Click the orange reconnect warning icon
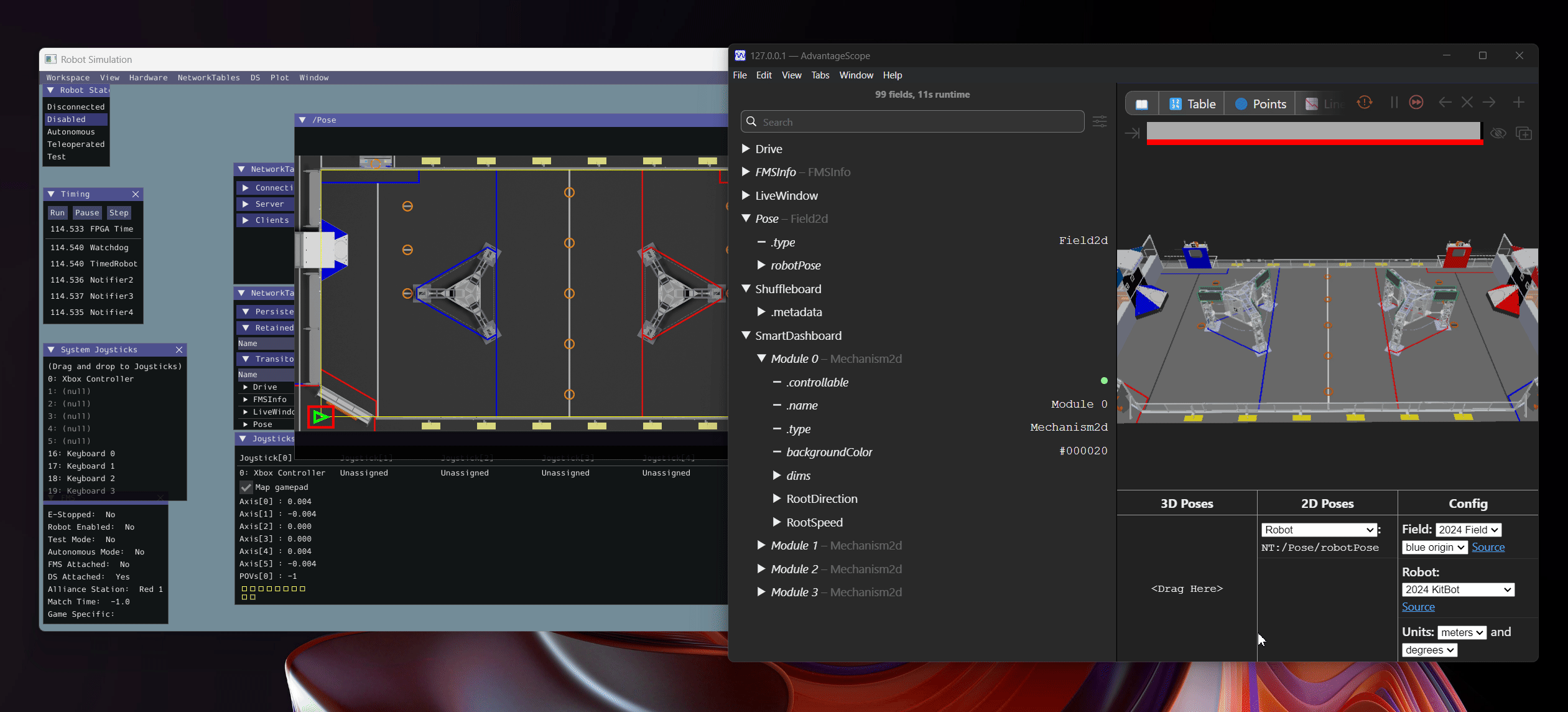Screen dimensions: 1568x712 pyautogui.click(x=1365, y=102)
